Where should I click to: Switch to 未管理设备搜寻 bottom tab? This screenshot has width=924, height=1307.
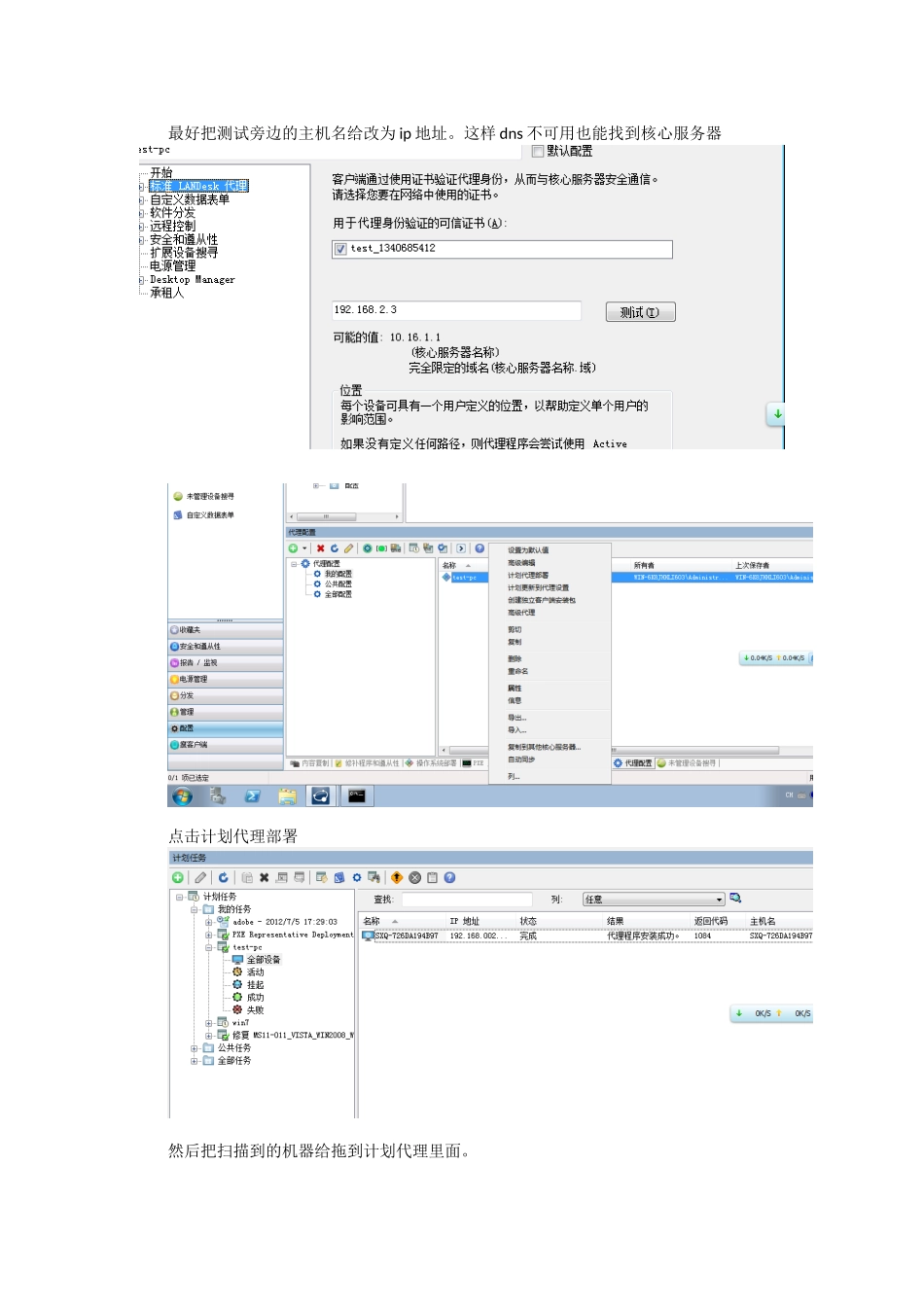coord(688,763)
